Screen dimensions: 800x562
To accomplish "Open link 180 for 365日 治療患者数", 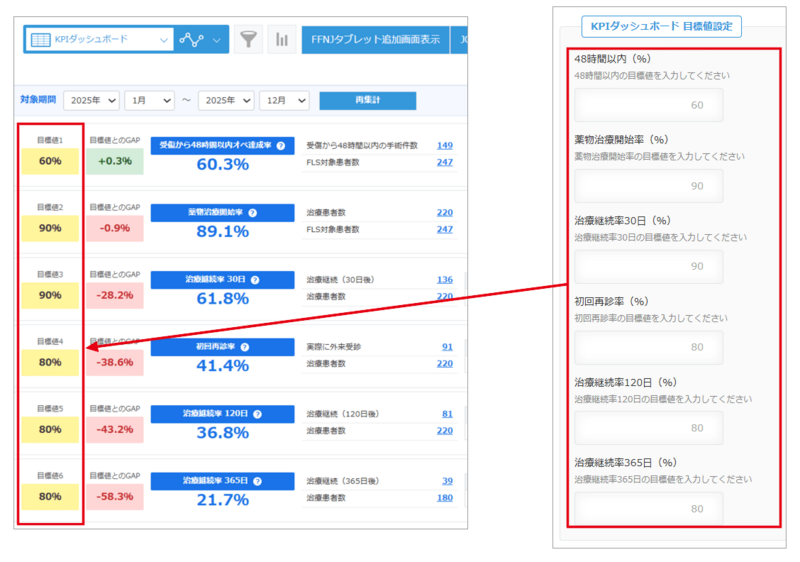I will 445,498.
